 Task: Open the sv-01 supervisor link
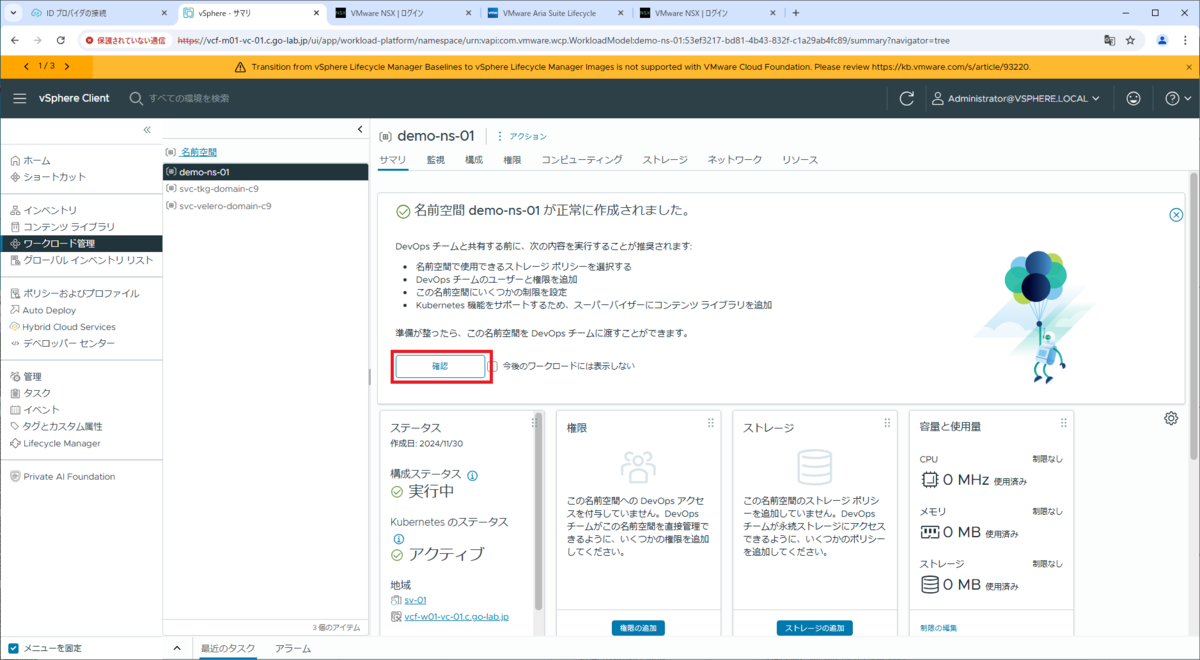(x=415, y=600)
